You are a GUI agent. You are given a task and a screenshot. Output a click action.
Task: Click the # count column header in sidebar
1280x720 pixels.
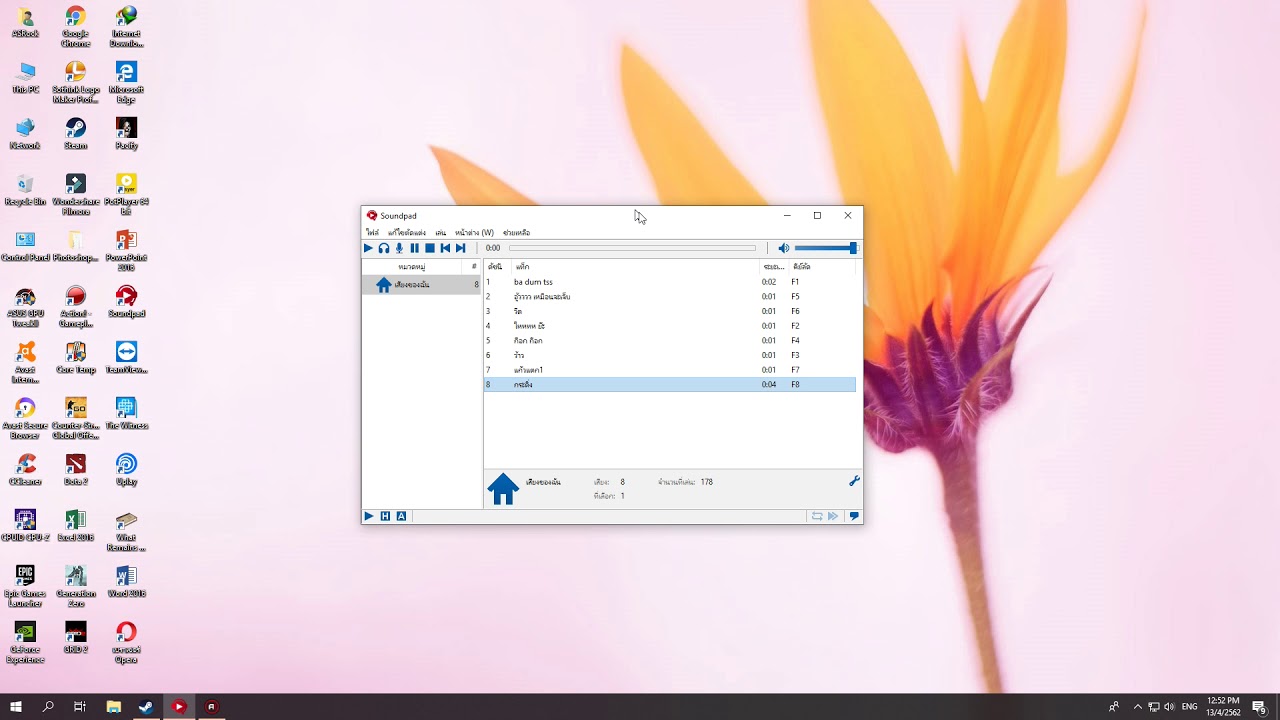pos(474,267)
